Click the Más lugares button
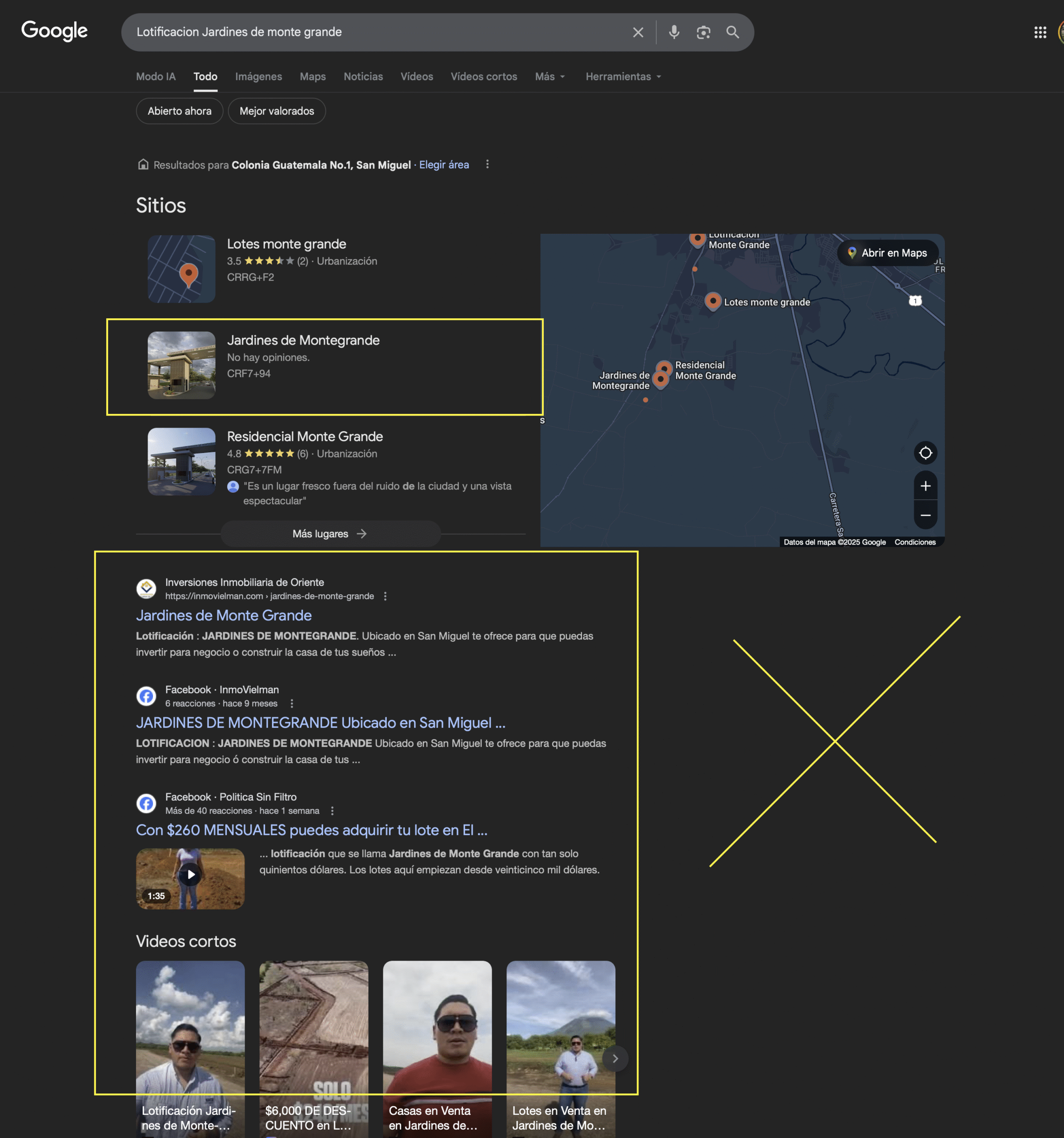 tap(330, 534)
